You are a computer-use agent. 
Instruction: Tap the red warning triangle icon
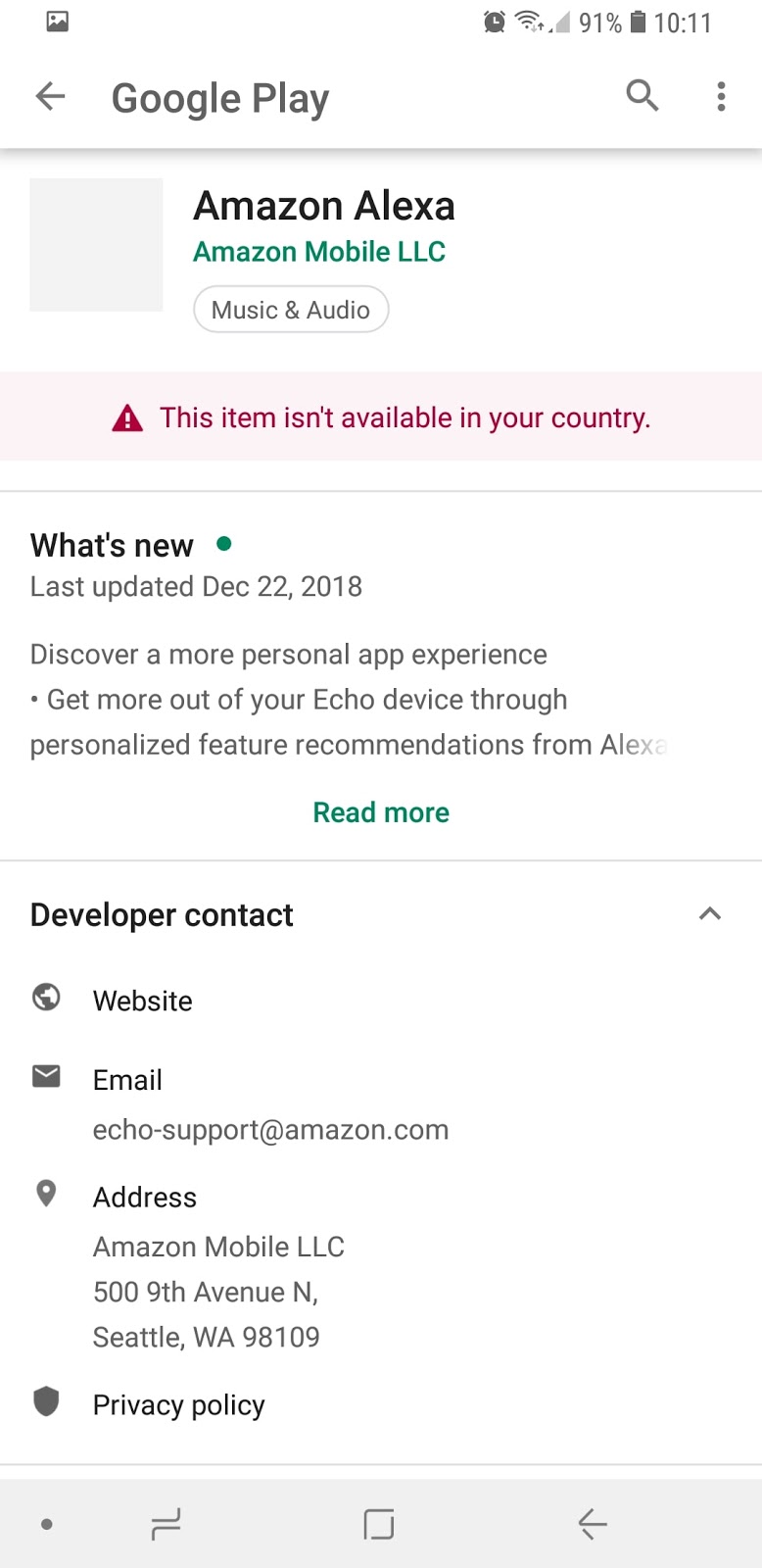(127, 418)
